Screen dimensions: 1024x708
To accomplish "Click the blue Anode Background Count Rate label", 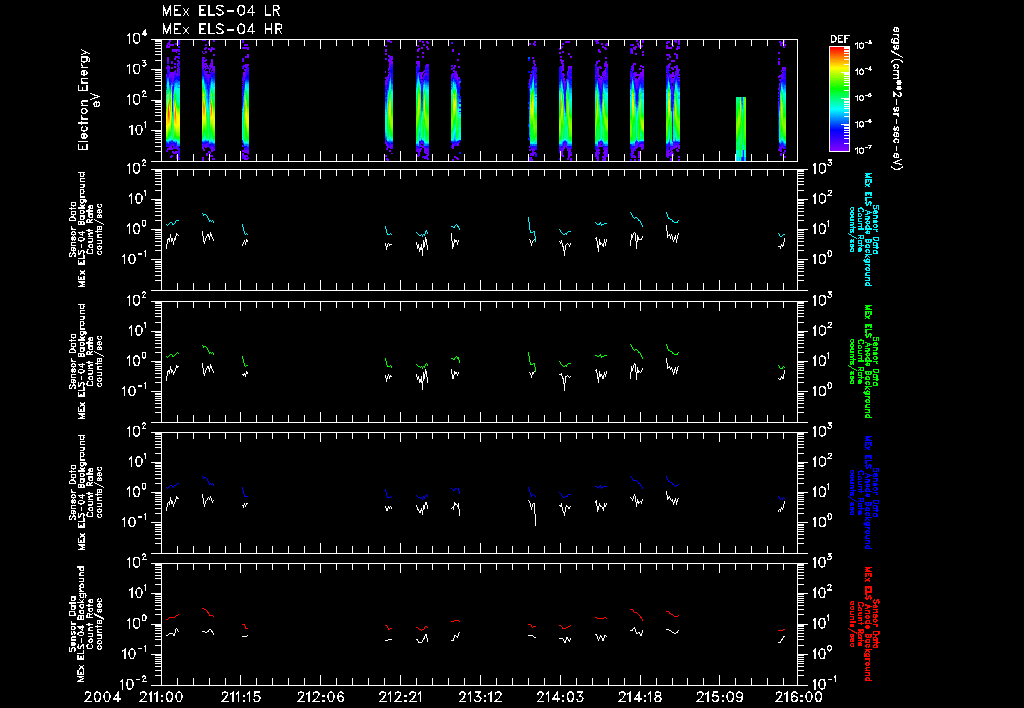I will click(x=863, y=492).
